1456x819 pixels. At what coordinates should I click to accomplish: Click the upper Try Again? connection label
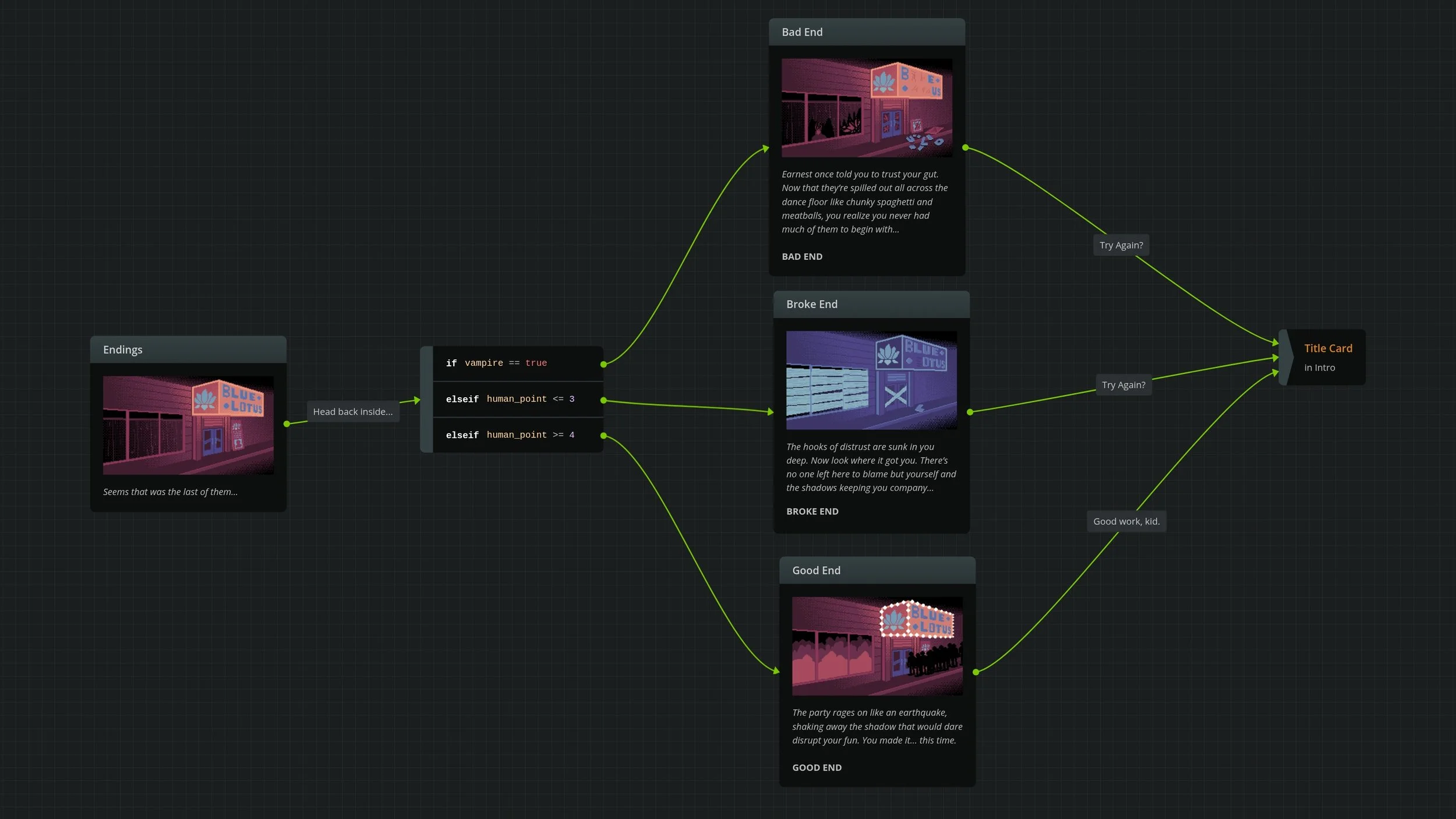pos(1121,245)
